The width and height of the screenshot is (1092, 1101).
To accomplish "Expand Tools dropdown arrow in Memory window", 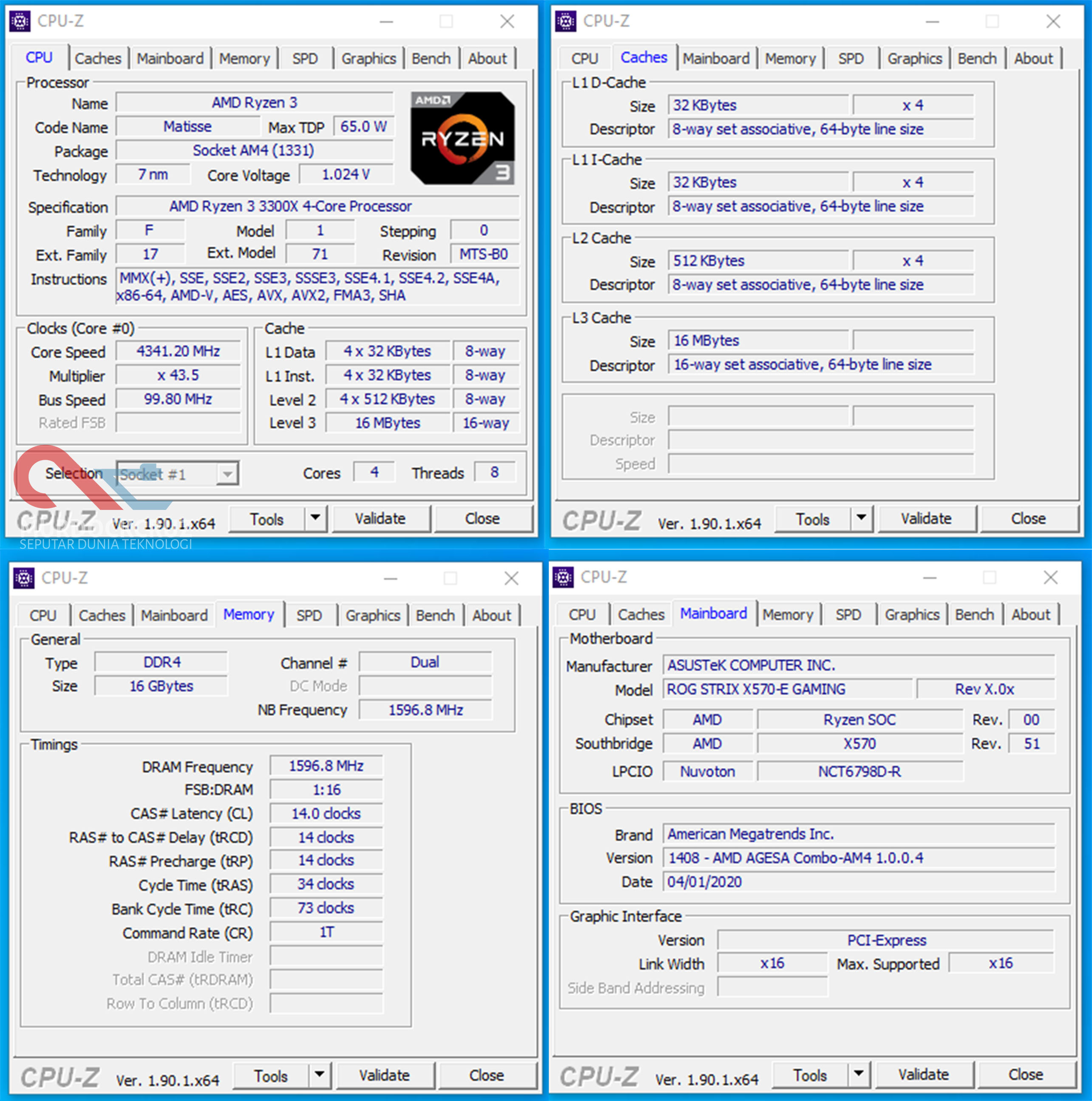I will point(320,1075).
